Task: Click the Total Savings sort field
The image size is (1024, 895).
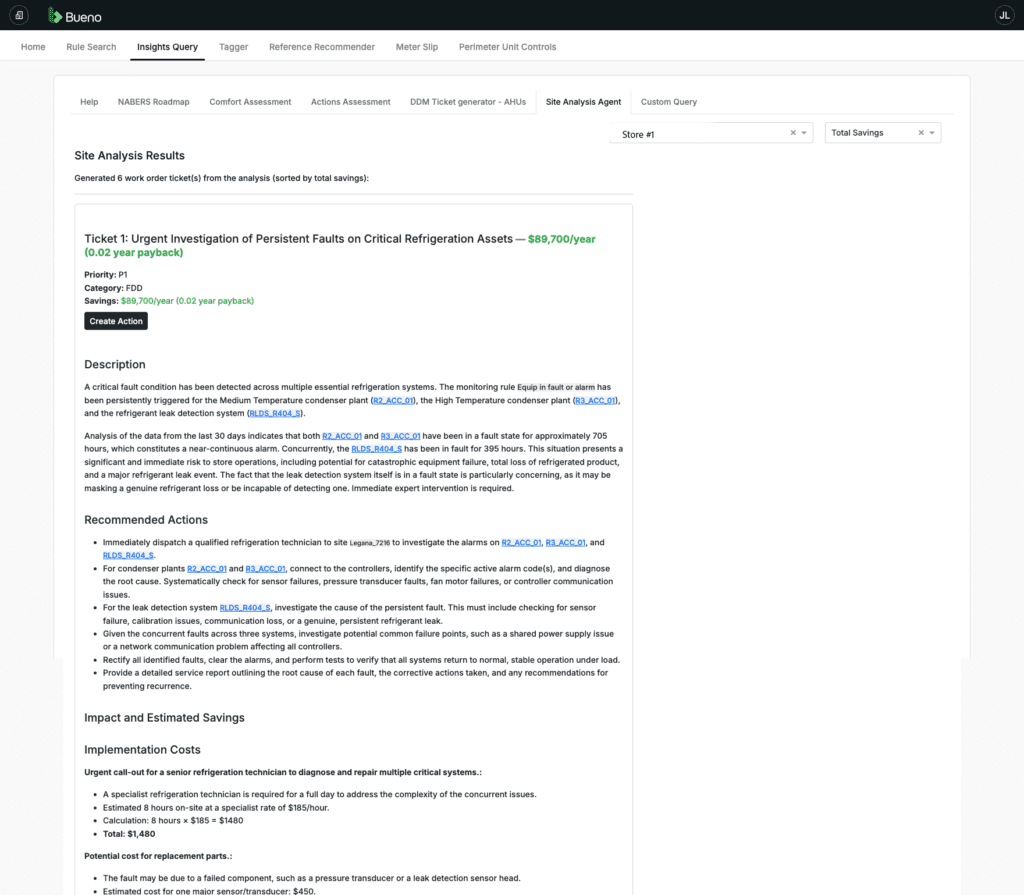Action: 882,133
